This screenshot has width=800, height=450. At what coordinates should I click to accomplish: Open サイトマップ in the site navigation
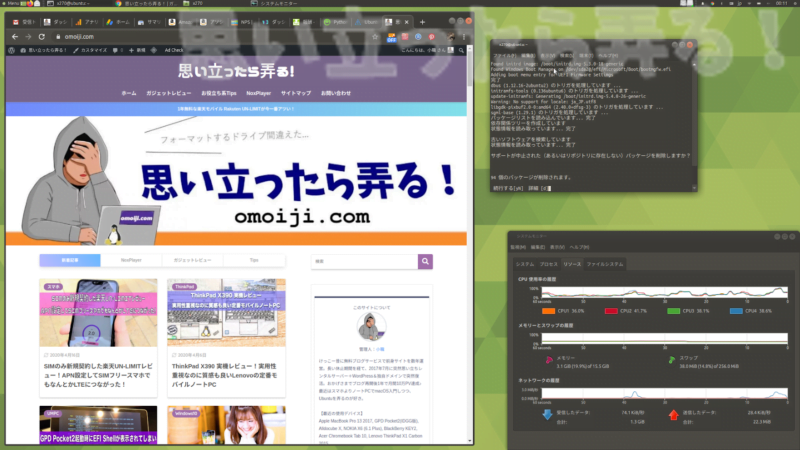(x=295, y=93)
